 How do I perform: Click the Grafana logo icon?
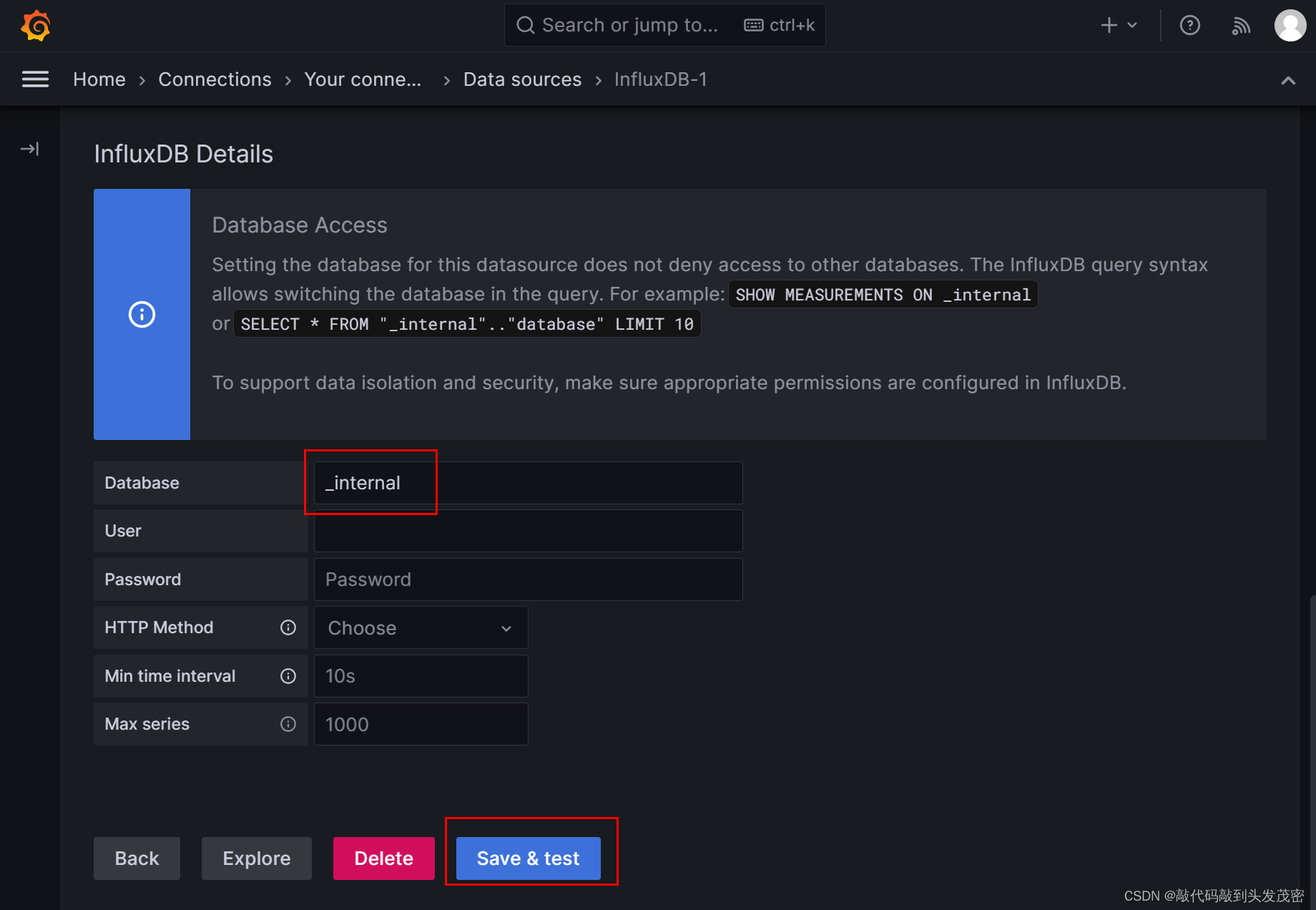pyautogui.click(x=36, y=26)
